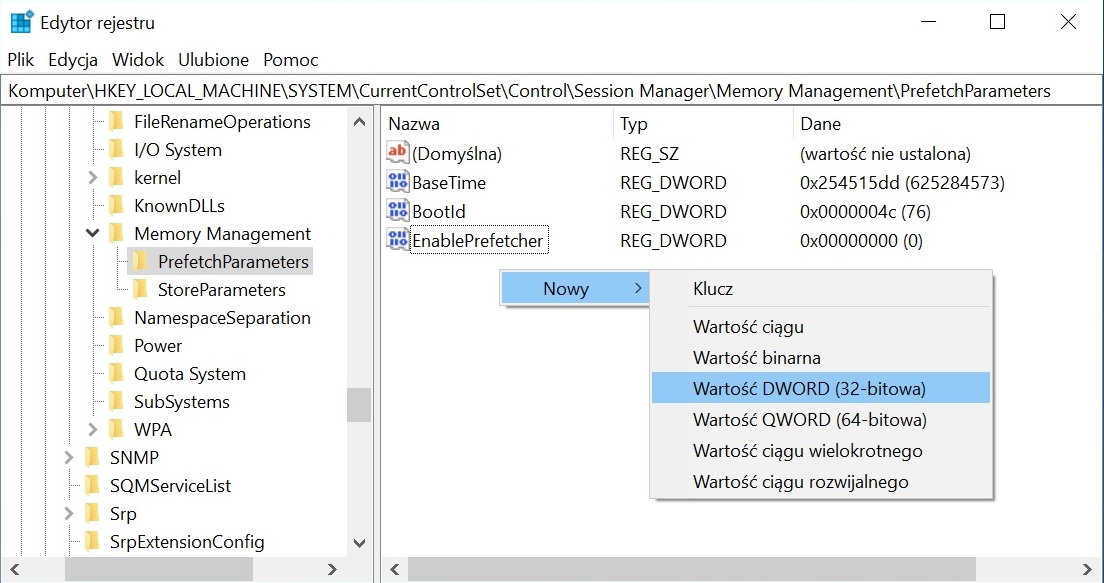
Task: Open the Edycja menu
Action: (x=74, y=60)
